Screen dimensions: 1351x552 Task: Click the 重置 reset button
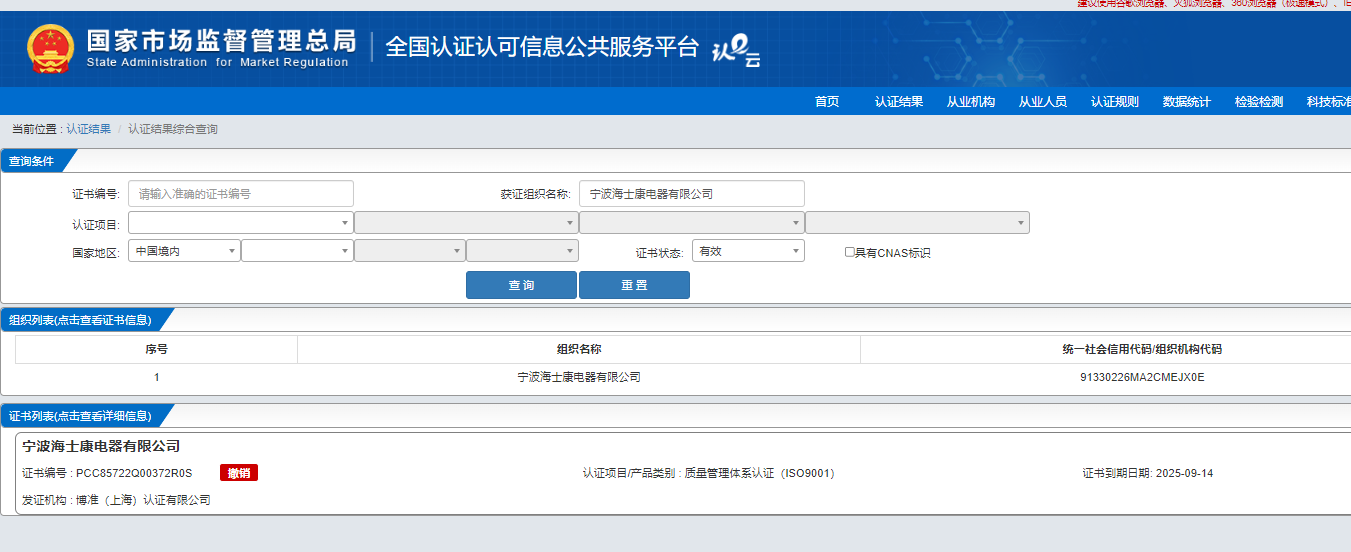pyautogui.click(x=634, y=285)
